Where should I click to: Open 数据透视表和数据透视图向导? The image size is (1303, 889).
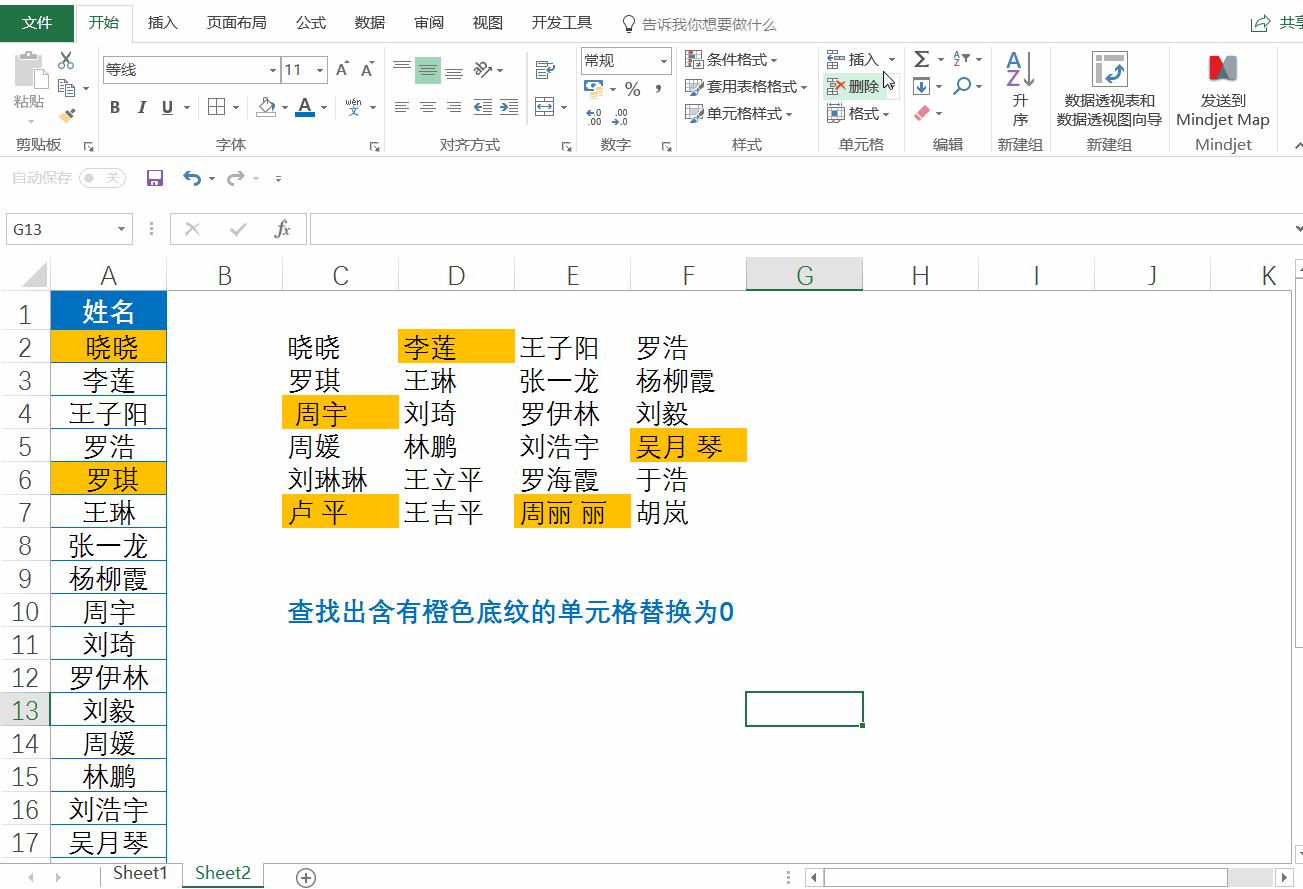(1110, 88)
